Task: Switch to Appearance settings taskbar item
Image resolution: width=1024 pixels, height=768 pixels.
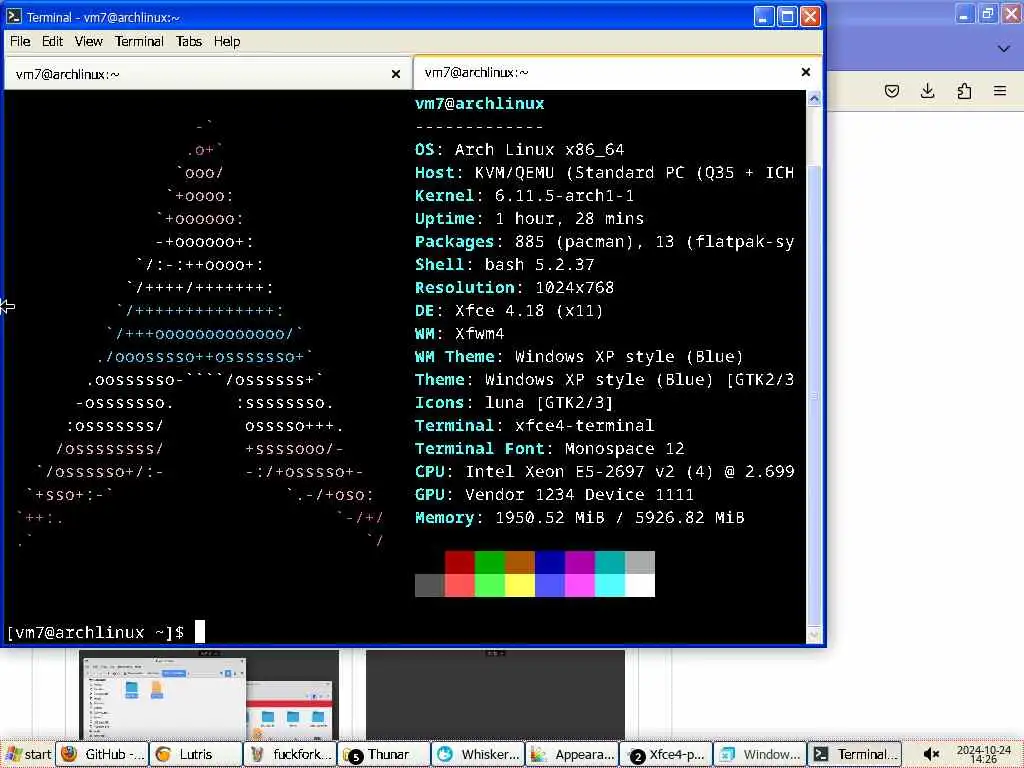Action: click(572, 754)
